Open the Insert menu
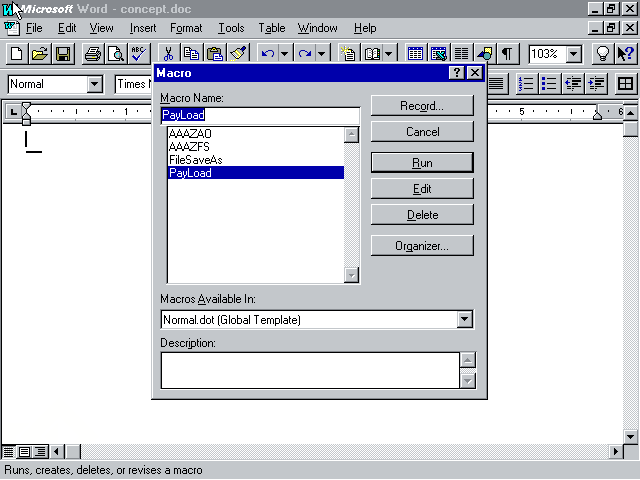Viewport: 640px width, 480px height. click(x=143, y=28)
